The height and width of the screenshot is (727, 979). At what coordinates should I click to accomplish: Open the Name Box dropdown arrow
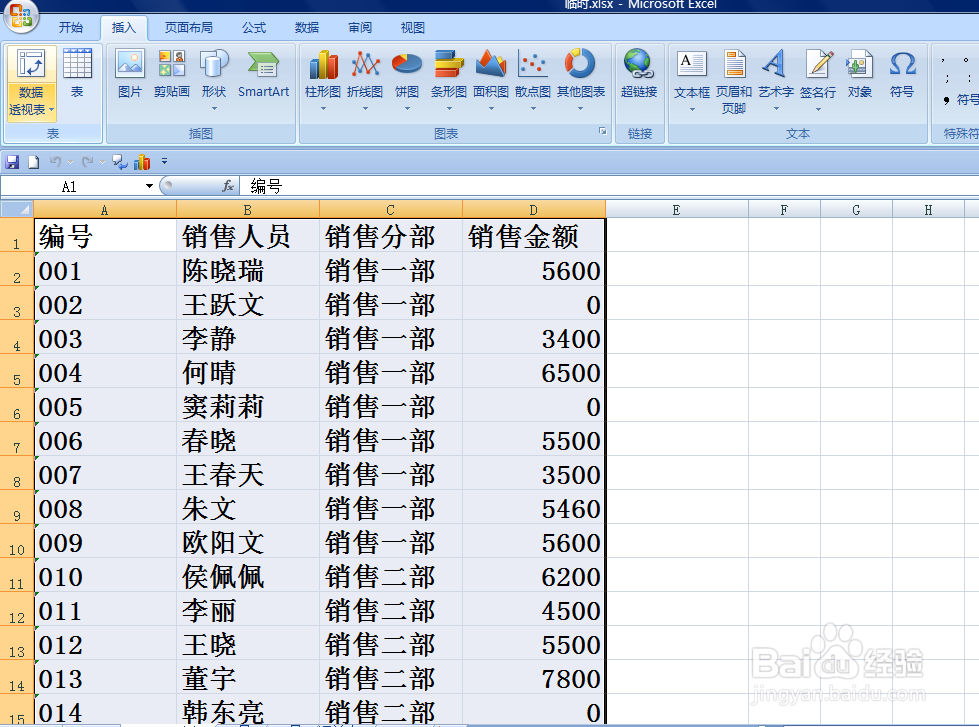[x=148, y=186]
